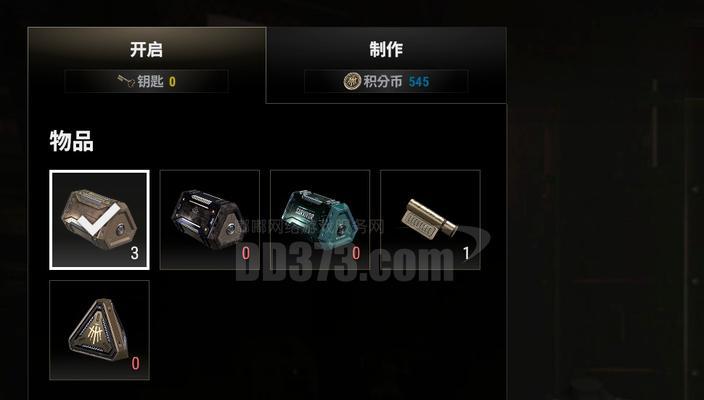Click the 物品 section heading
The image size is (704, 400).
(71, 141)
